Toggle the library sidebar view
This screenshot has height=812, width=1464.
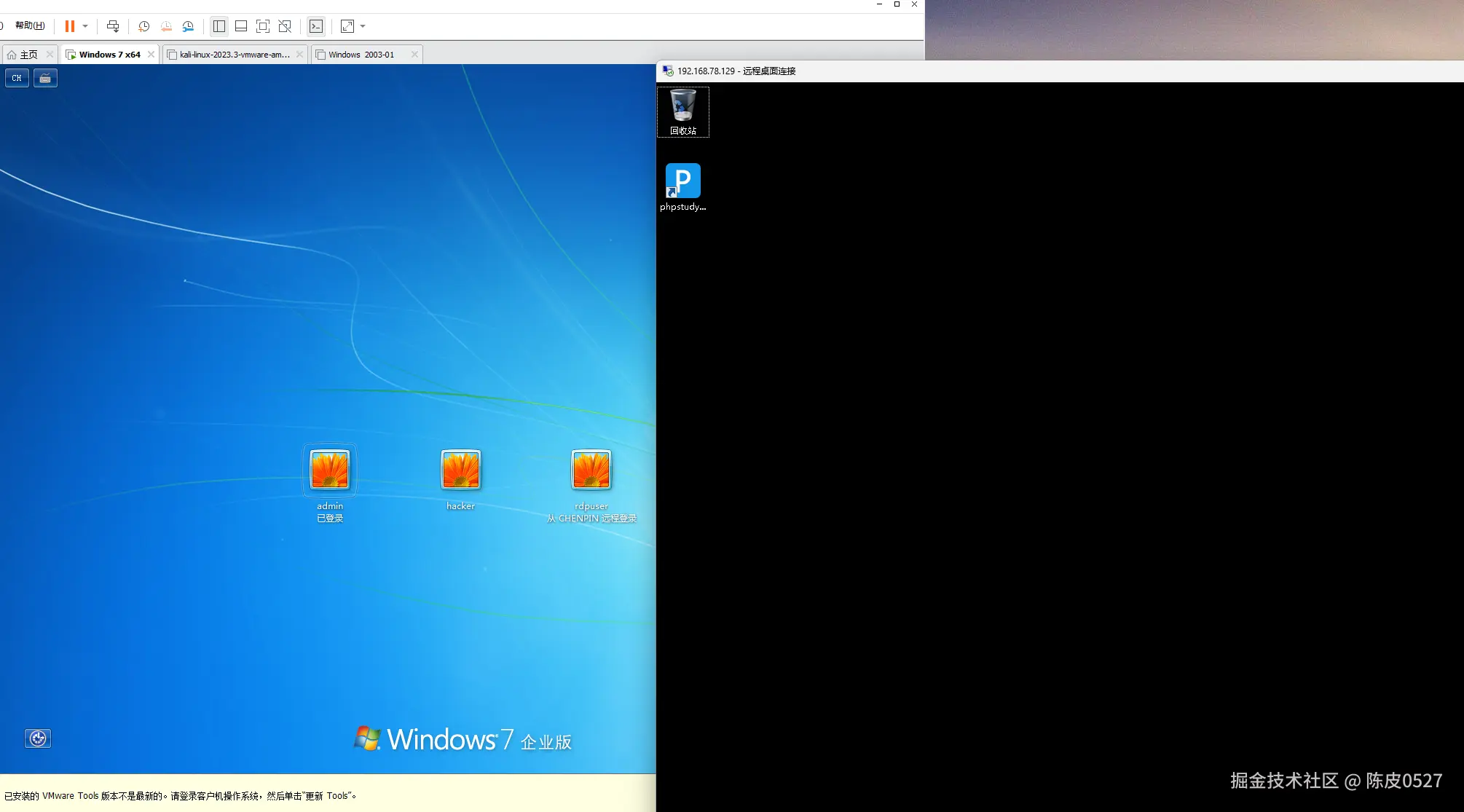click(219, 26)
